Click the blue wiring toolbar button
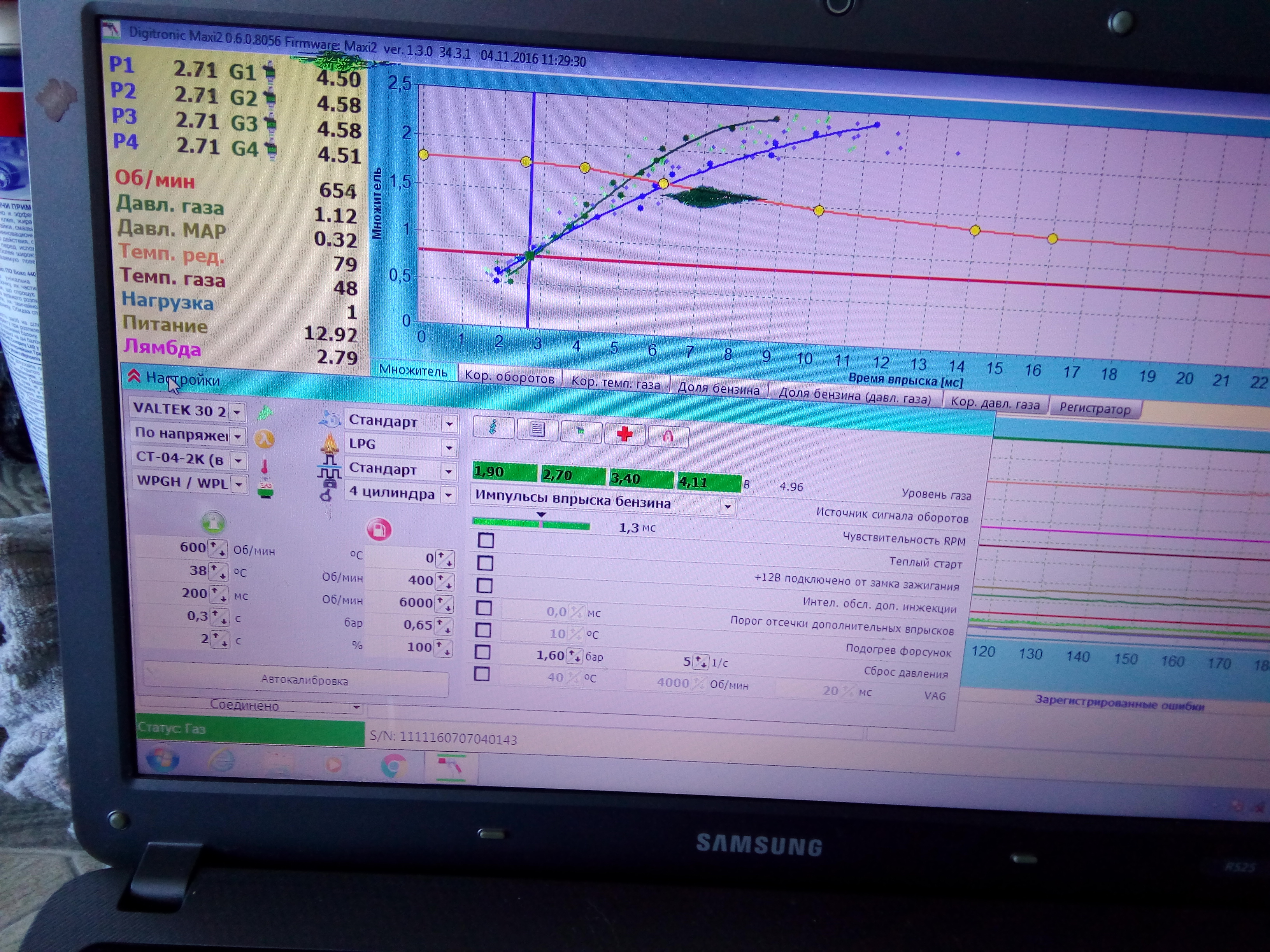Screen dimensions: 1270x952 pyautogui.click(x=493, y=427)
